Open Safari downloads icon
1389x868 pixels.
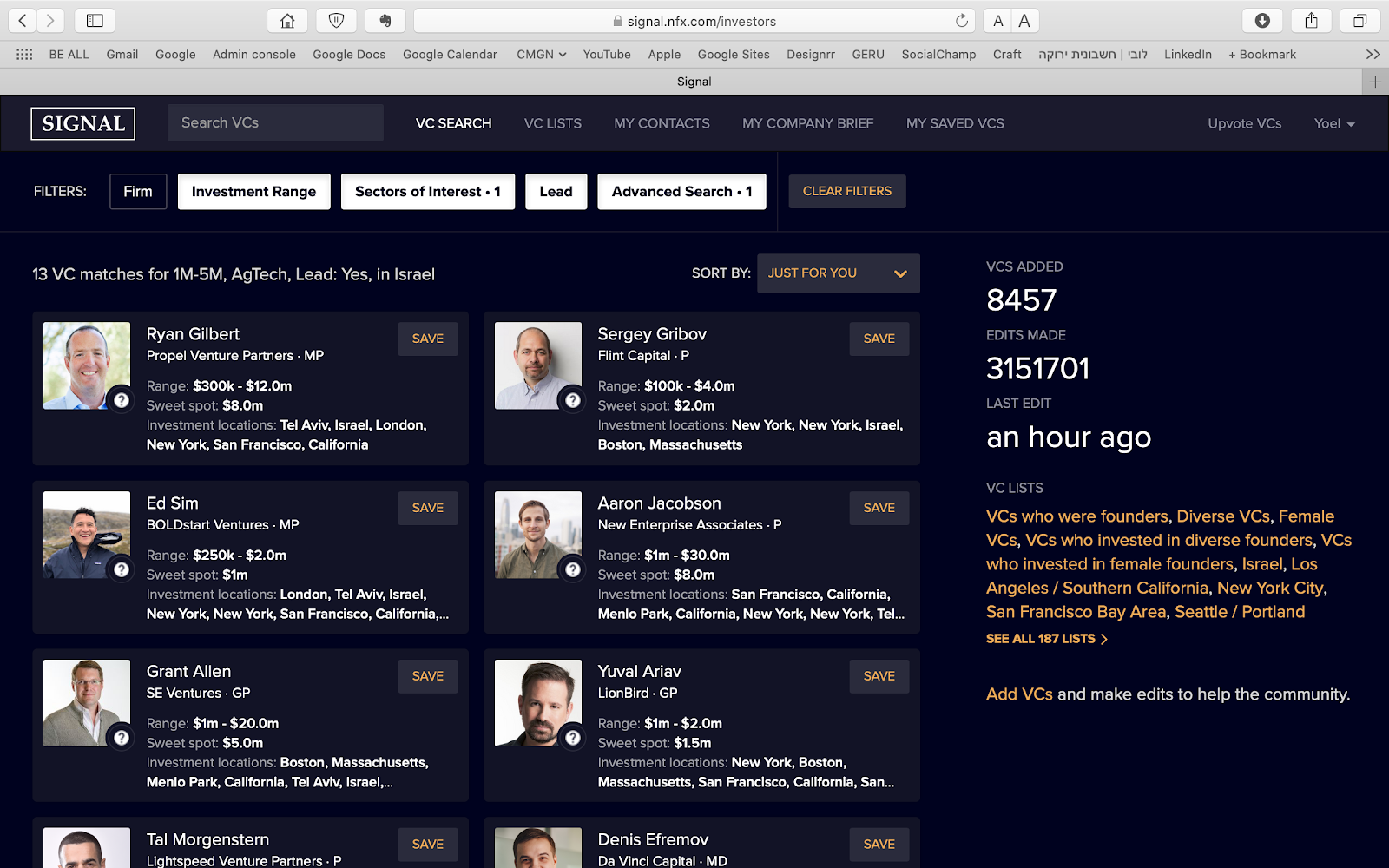click(1262, 21)
